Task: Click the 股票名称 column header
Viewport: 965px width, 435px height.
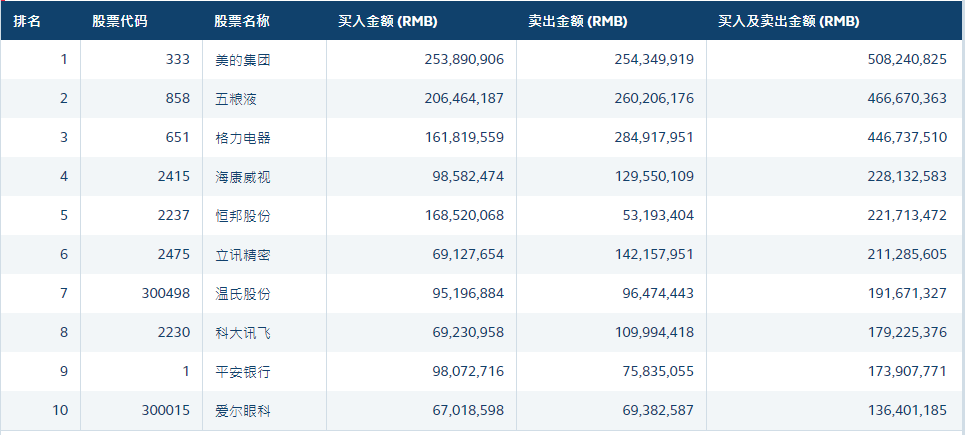Action: [x=242, y=21]
